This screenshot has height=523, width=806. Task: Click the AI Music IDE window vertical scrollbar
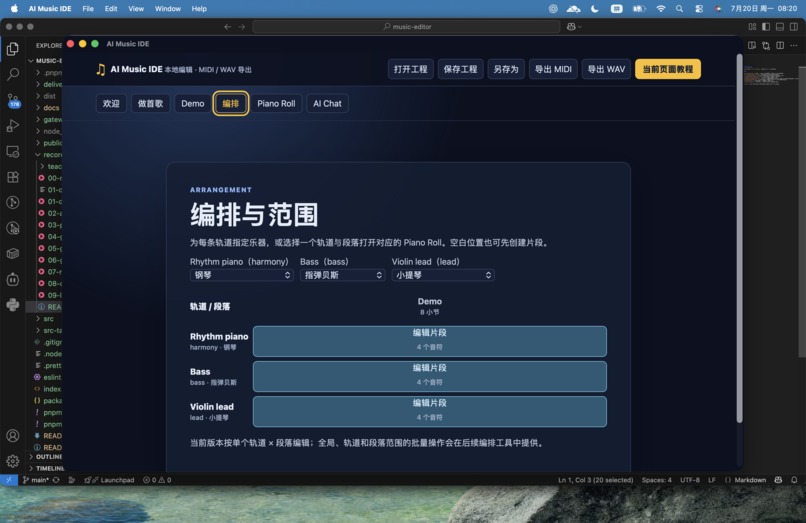(x=739, y=238)
